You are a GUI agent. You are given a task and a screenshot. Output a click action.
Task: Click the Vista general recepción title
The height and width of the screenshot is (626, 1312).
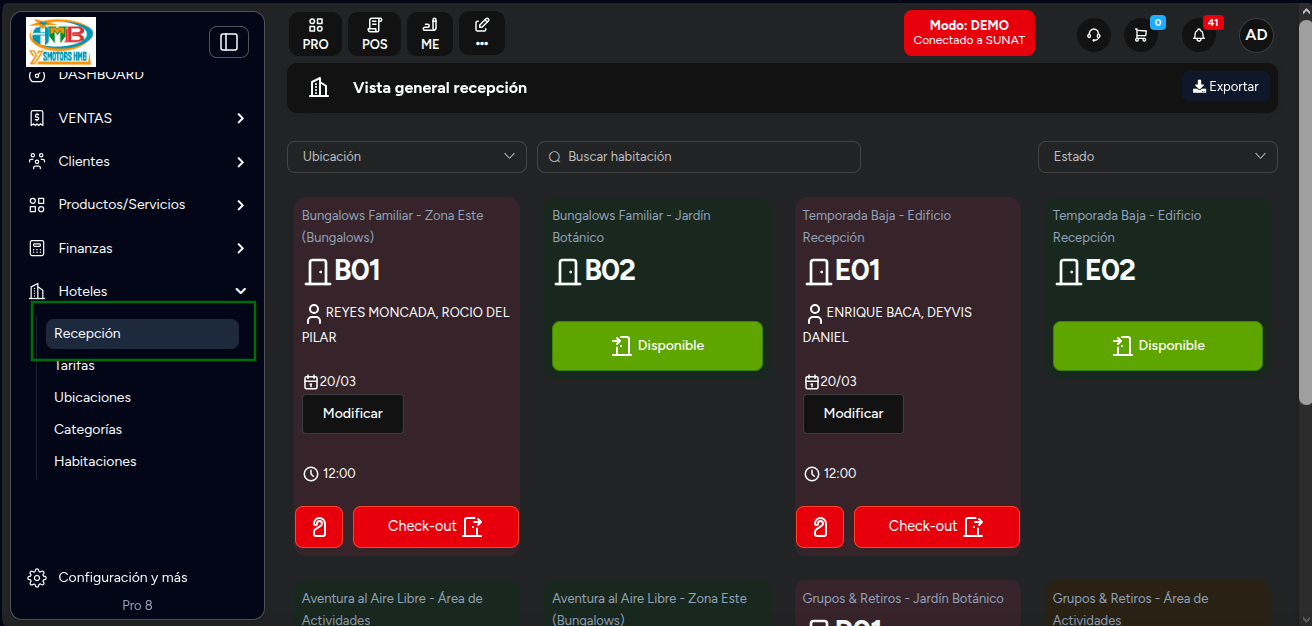click(x=440, y=88)
